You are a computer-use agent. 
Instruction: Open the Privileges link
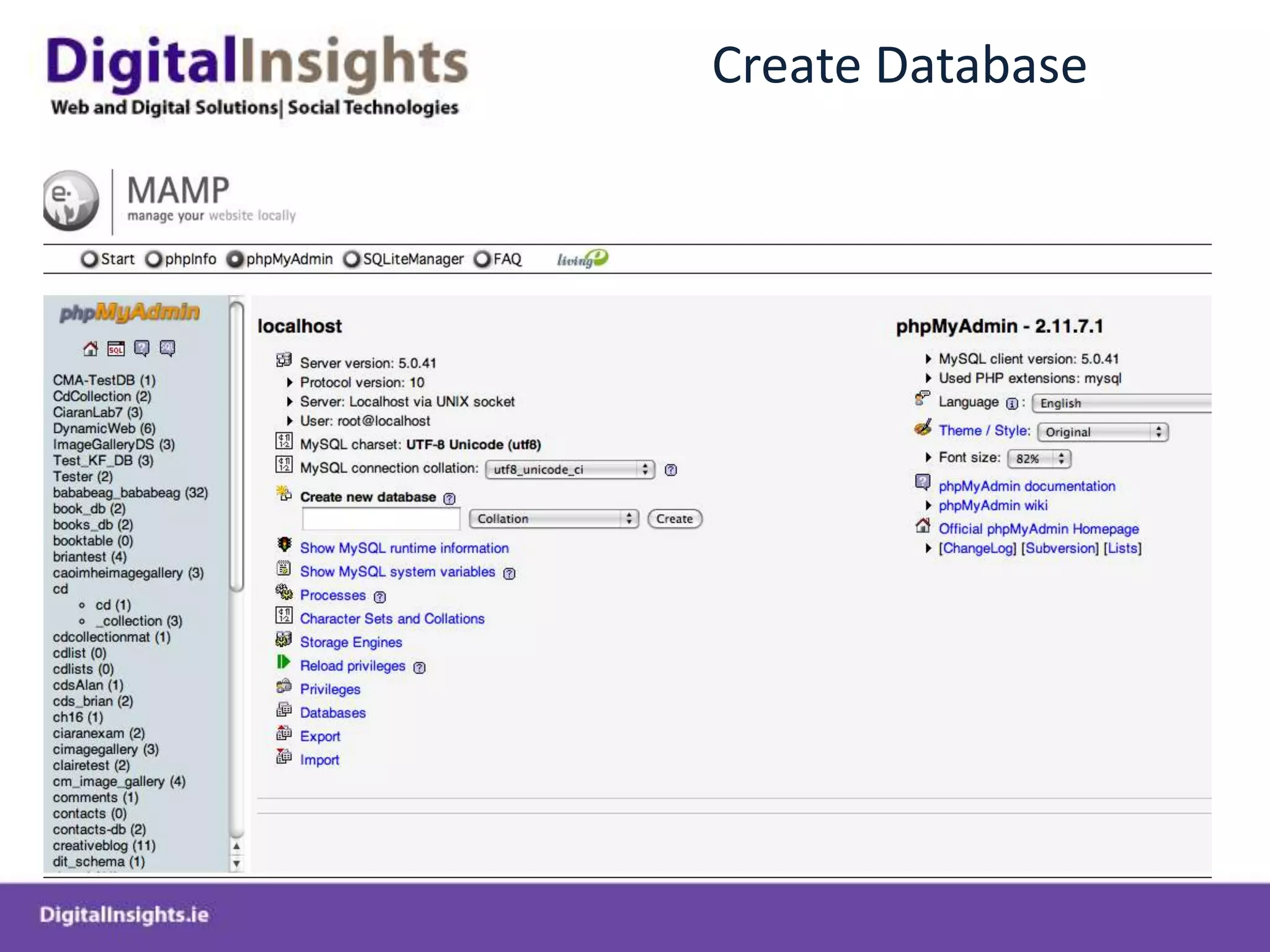330,689
